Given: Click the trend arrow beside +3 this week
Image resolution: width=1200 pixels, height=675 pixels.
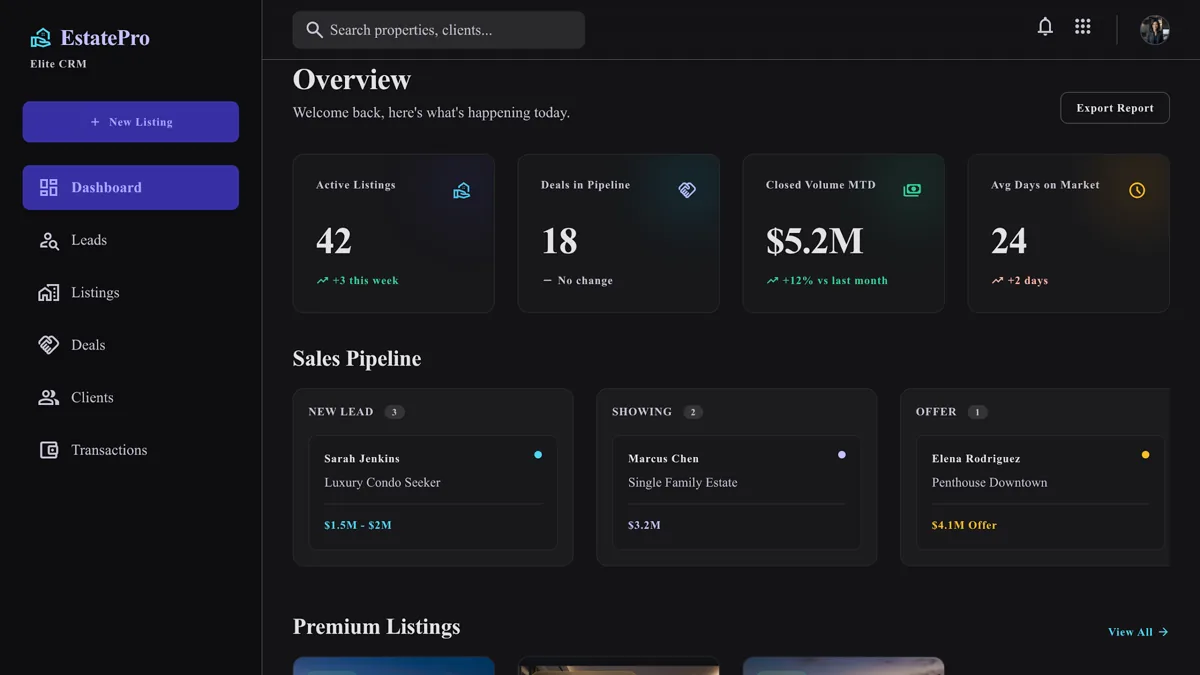Looking at the screenshot, I should pos(322,281).
